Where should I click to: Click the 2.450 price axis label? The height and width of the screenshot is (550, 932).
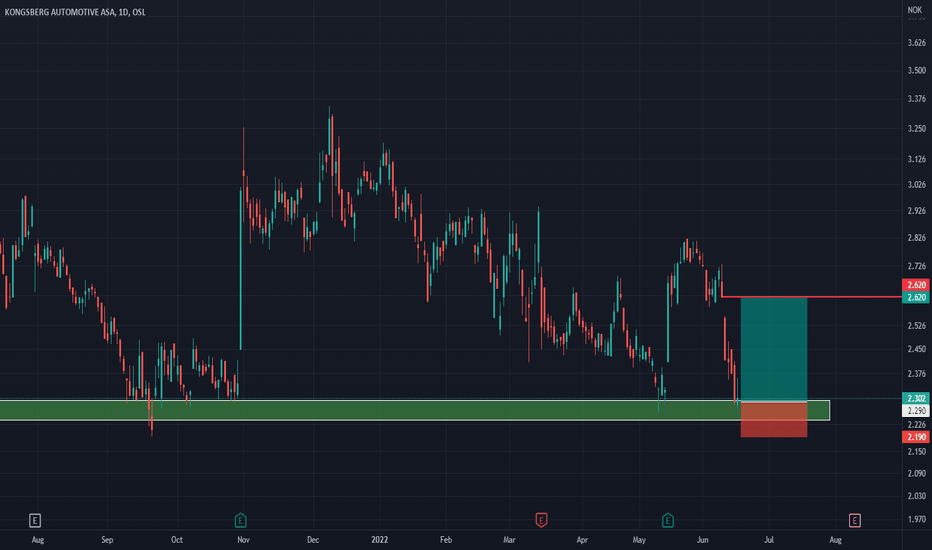pyautogui.click(x=917, y=350)
